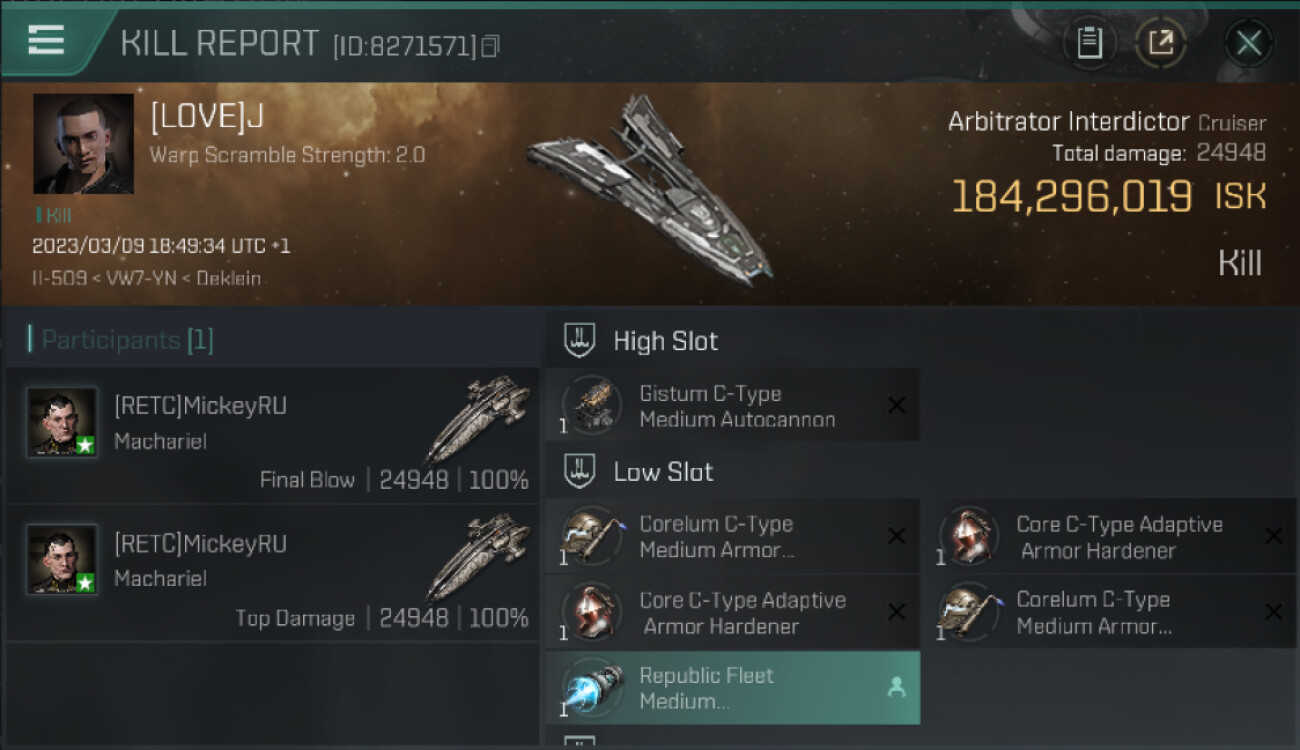Open [LOVE]J pilot portrait
The width and height of the screenshot is (1300, 750).
(x=83, y=144)
